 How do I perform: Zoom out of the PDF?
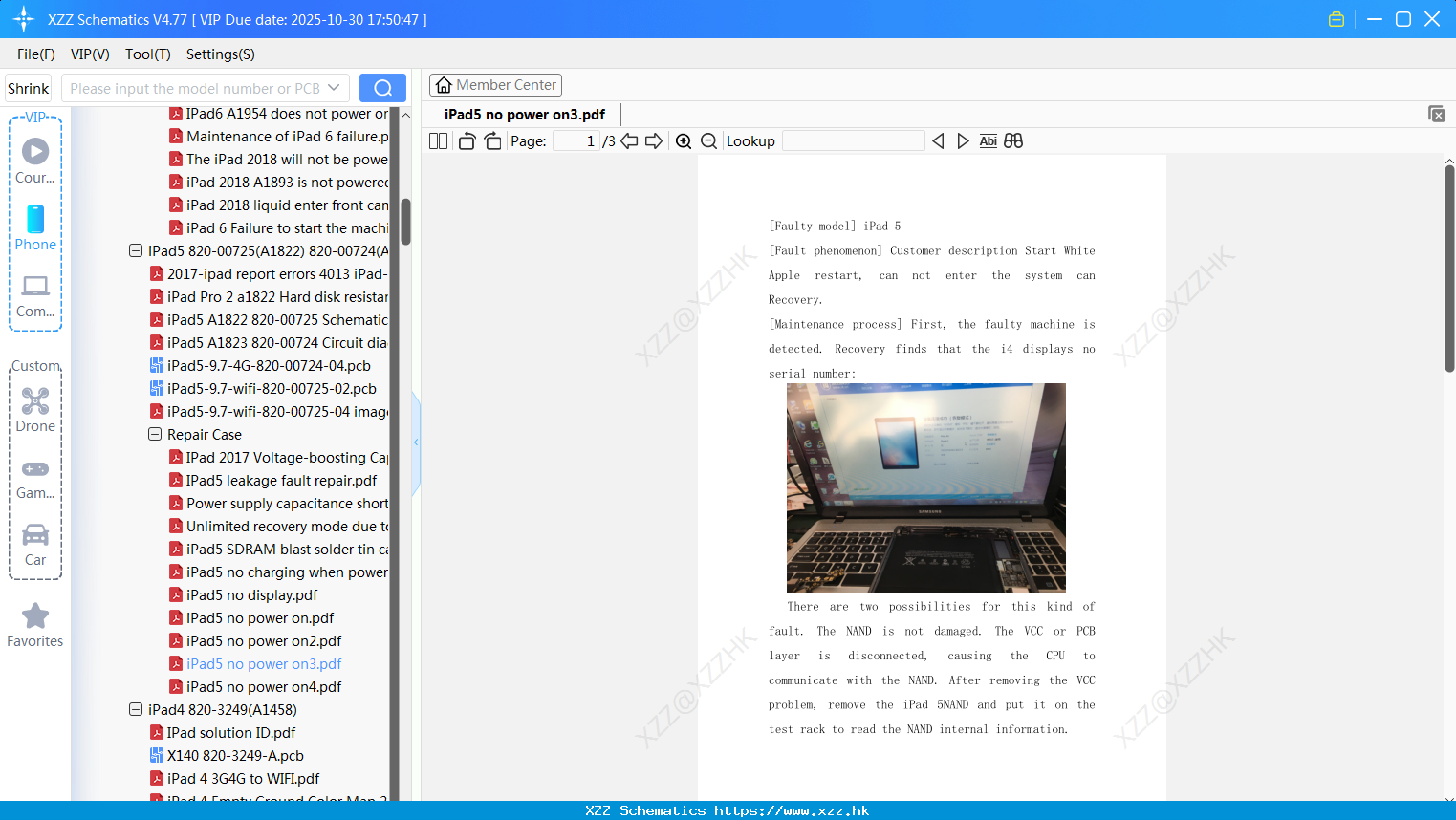point(709,141)
